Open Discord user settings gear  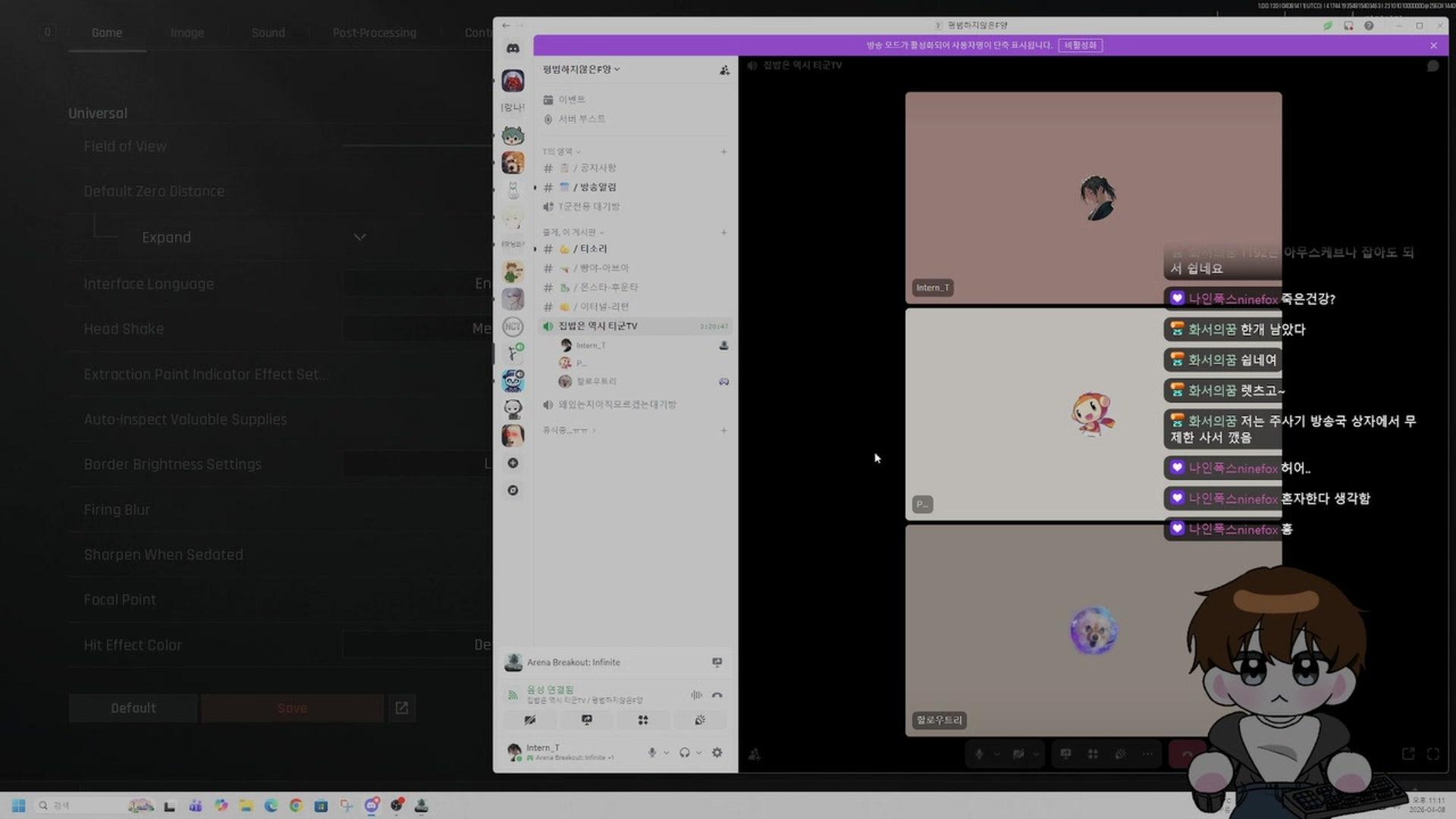click(717, 752)
